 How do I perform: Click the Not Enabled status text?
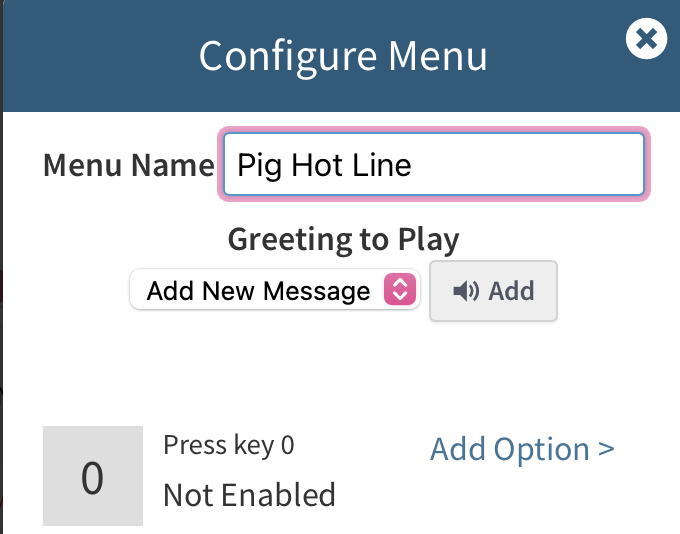pos(249,494)
